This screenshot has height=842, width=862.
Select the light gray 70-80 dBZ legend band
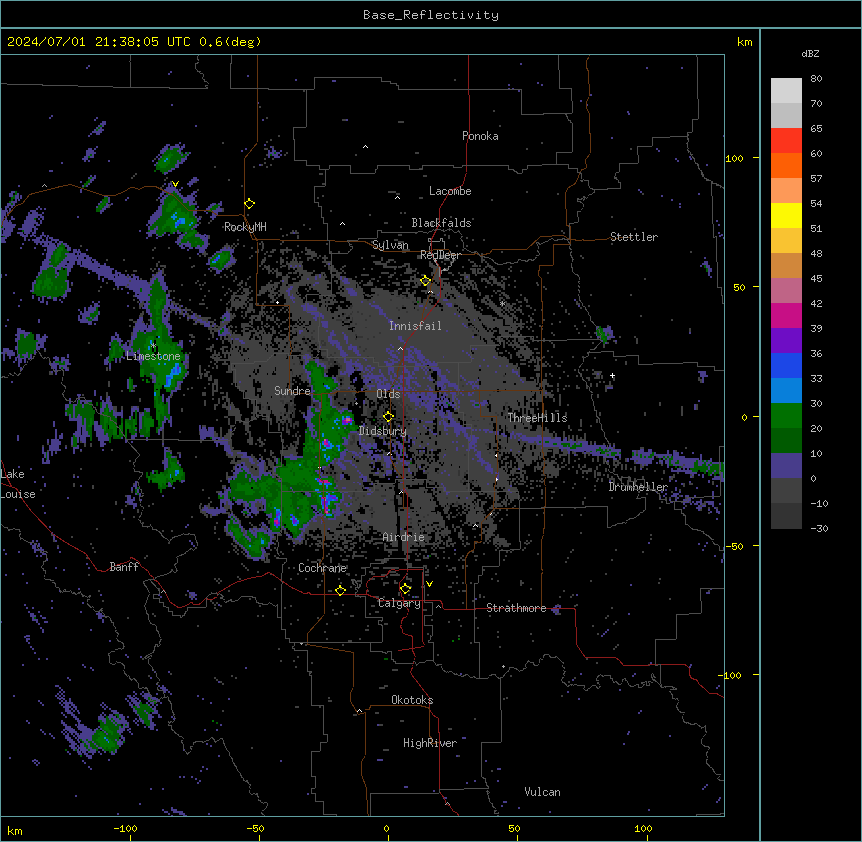point(786,91)
